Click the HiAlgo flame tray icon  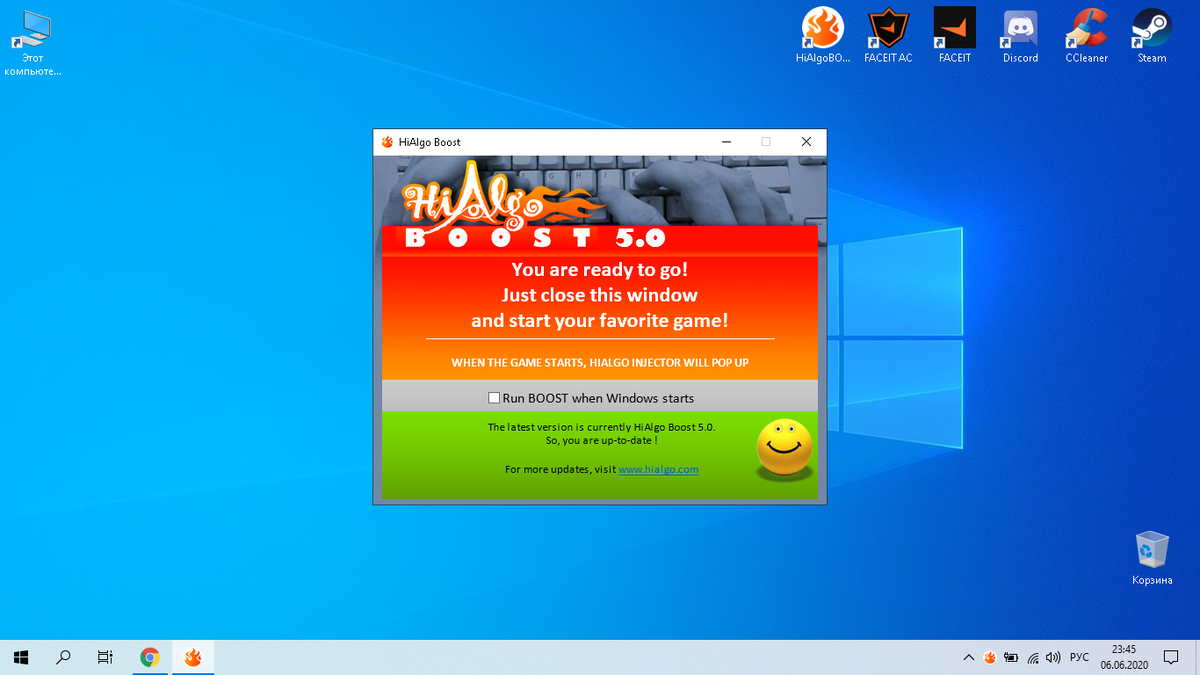tap(989, 658)
